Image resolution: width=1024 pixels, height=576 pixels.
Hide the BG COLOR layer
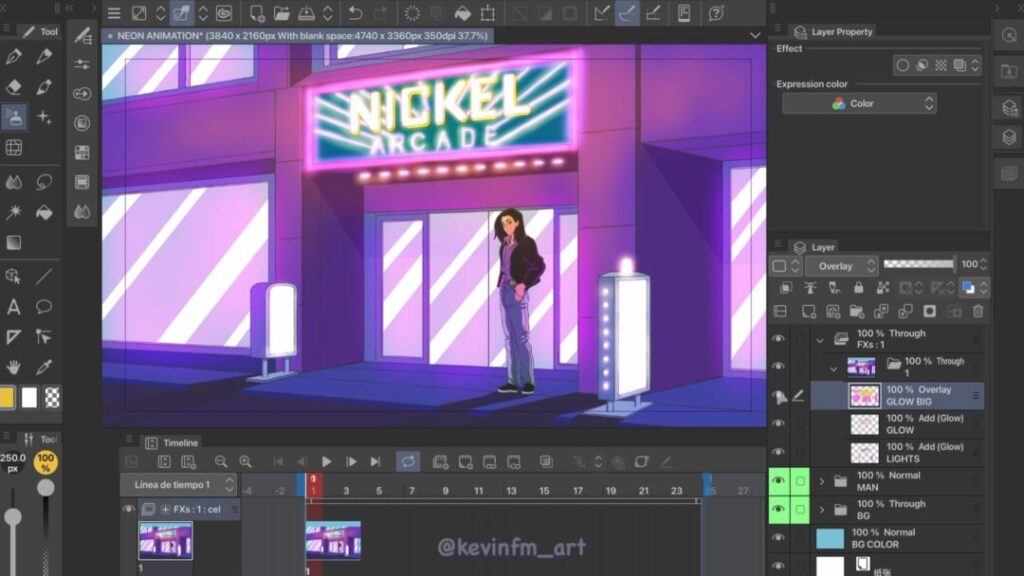click(x=778, y=538)
